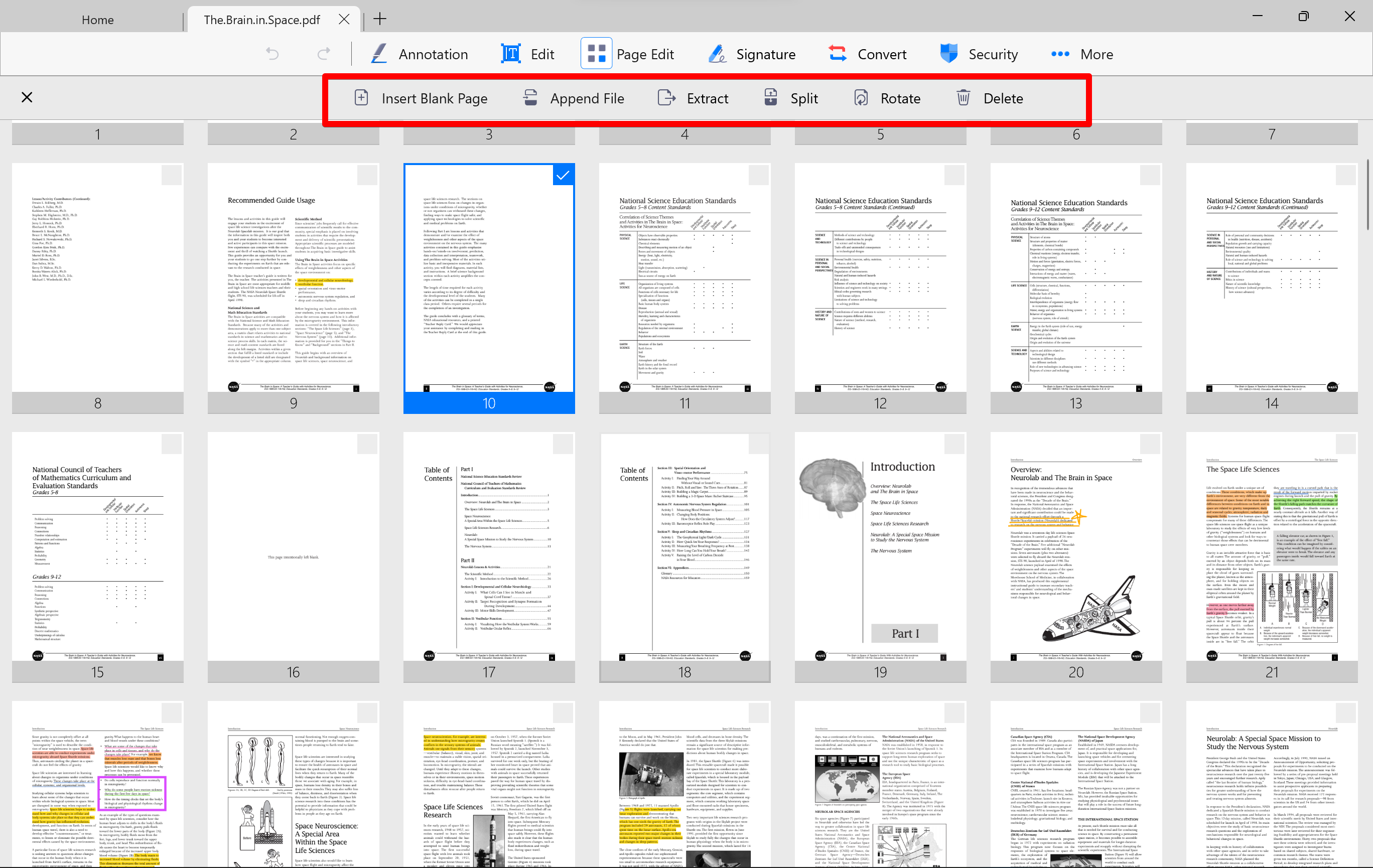Close the Page Edit panel with X
The image size is (1373, 868).
tap(27, 97)
